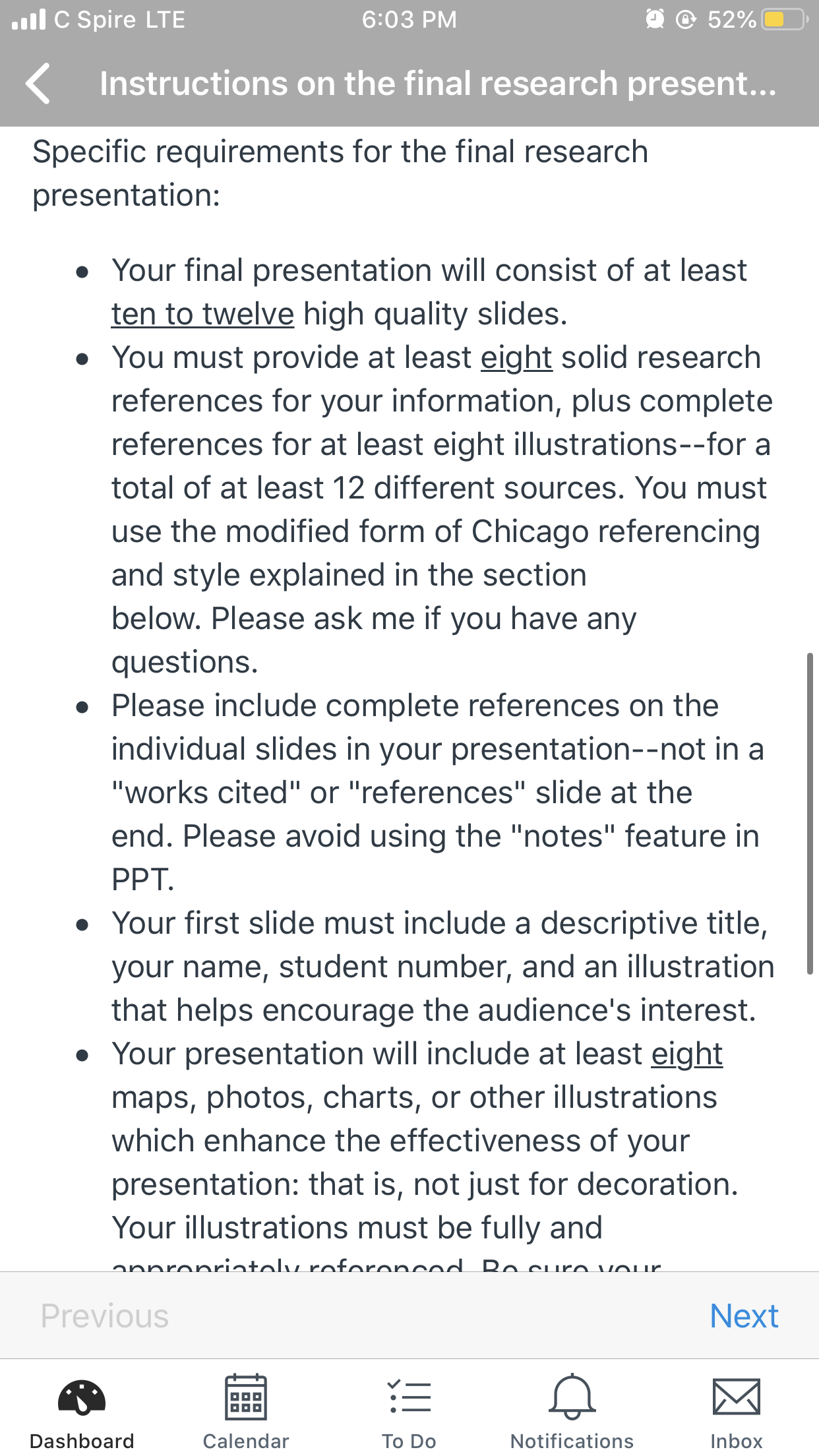Tap the underlined "eight" in references bullet
This screenshot has height=1456, width=819.
tap(516, 358)
